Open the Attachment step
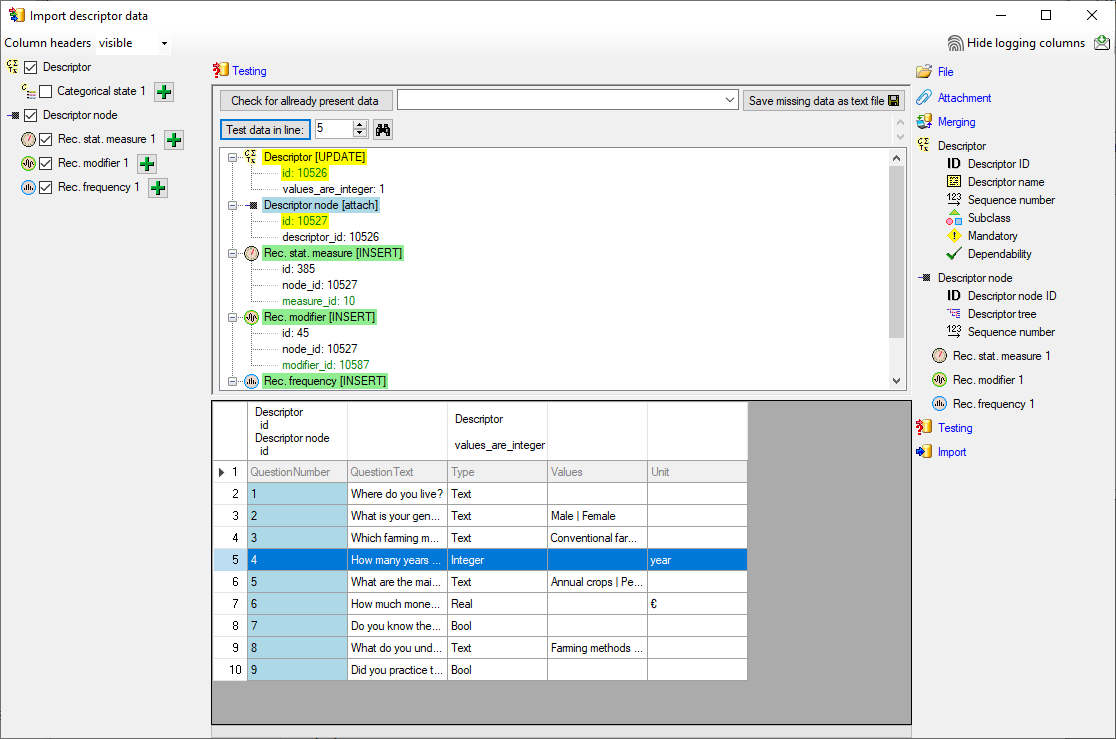Viewport: 1116px width, 739px height. (964, 98)
